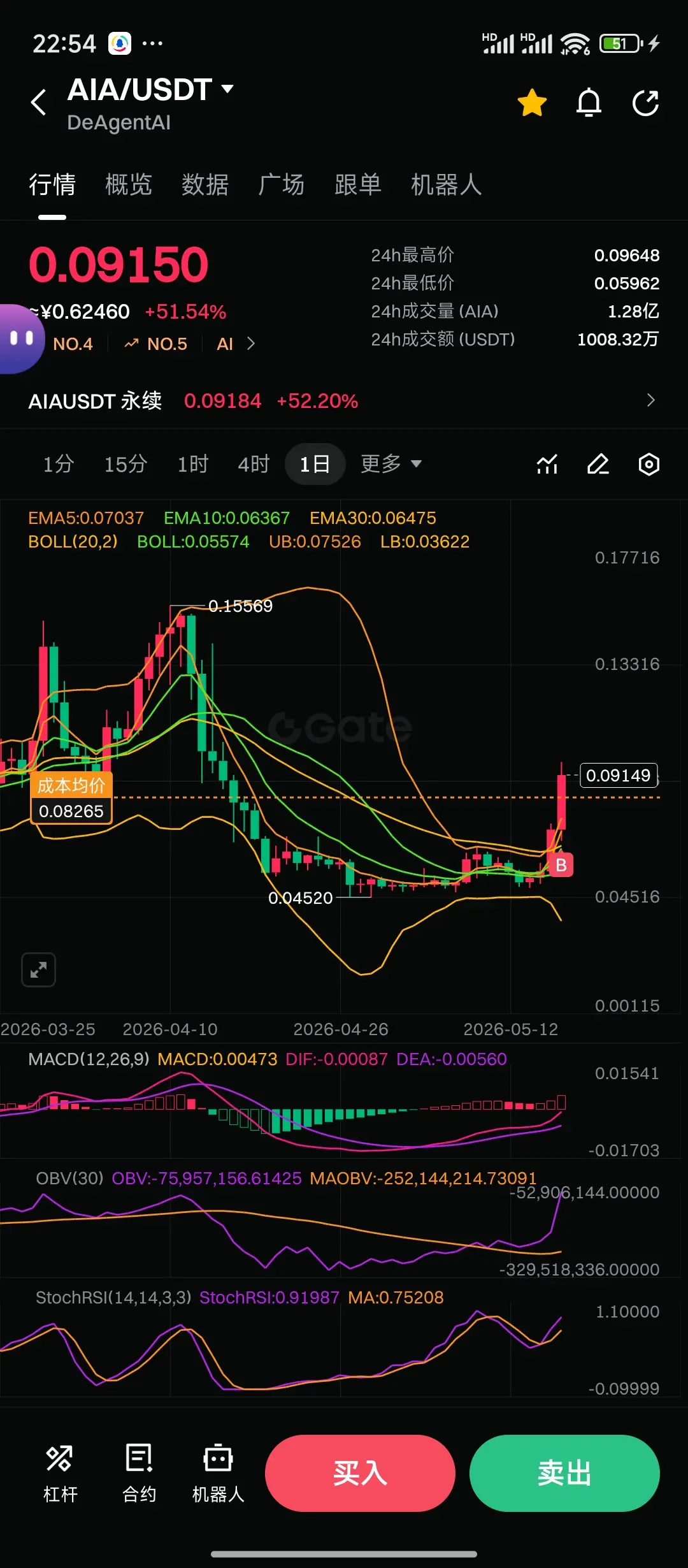Activate the chart drawing pencil tool
The height and width of the screenshot is (1568, 688).
(x=598, y=465)
